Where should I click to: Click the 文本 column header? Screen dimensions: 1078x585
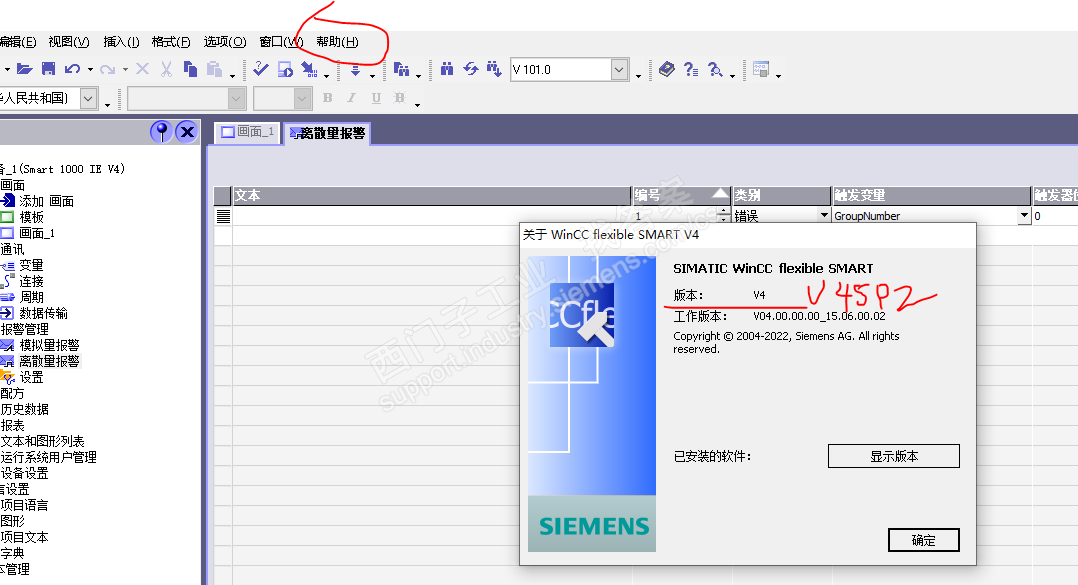coord(432,195)
